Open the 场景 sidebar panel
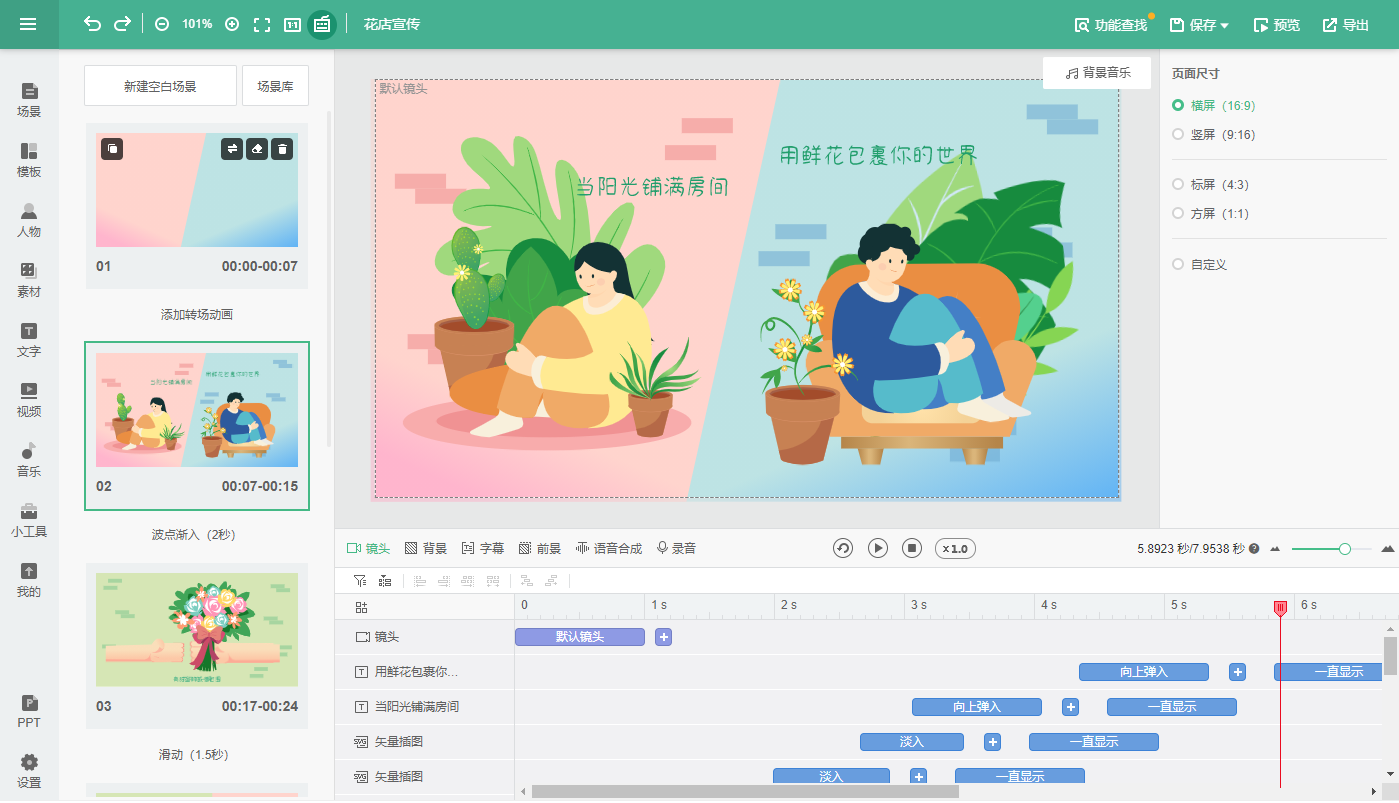 click(x=29, y=100)
